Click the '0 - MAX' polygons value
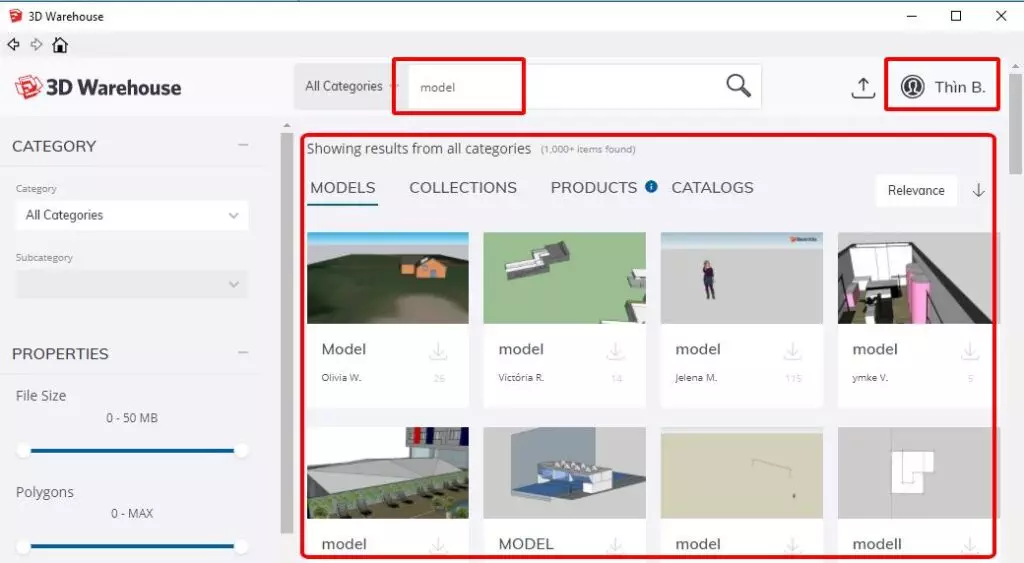1024x563 pixels. (132, 513)
